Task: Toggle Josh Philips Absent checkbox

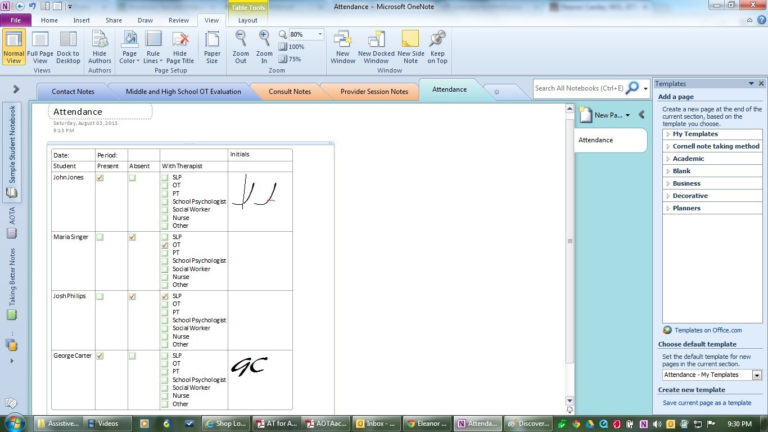Action: point(132,296)
